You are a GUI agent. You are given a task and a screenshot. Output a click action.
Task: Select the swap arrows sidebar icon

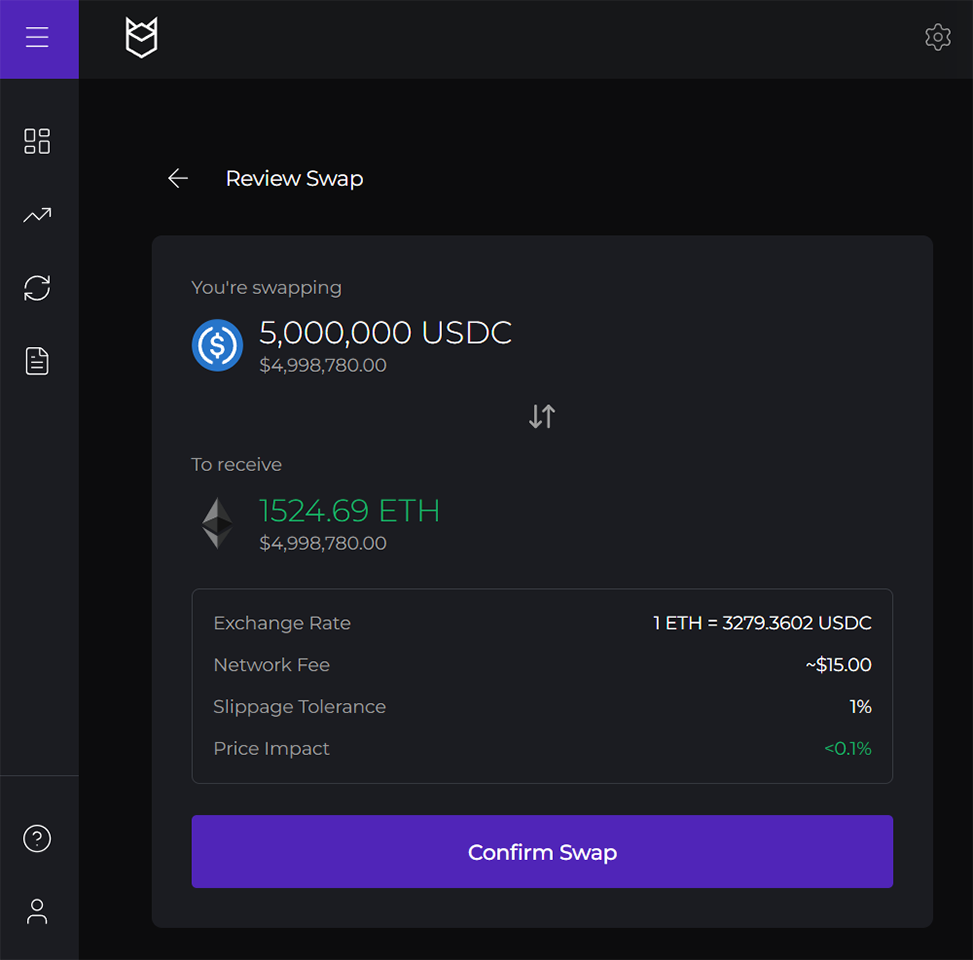coord(37,288)
